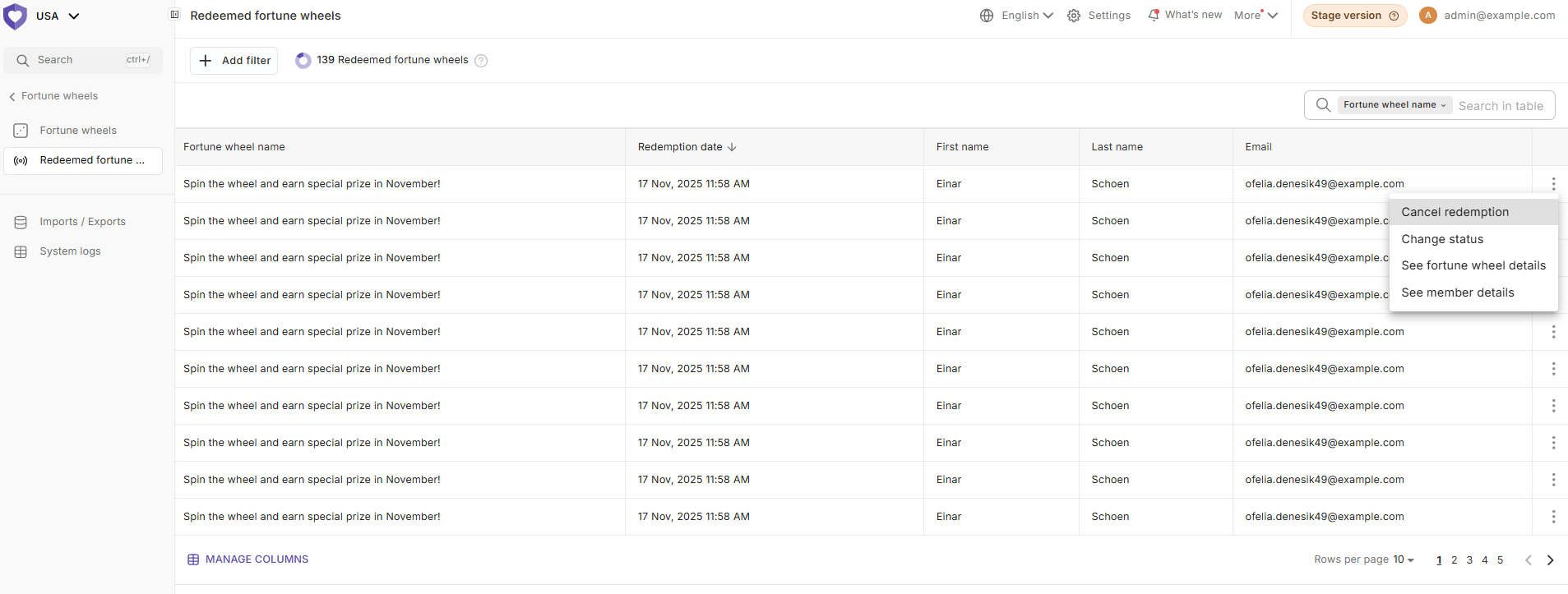Image resolution: width=1568 pixels, height=594 pixels.
Task: Open row actions menu in last table row
Action: pos(1552,517)
